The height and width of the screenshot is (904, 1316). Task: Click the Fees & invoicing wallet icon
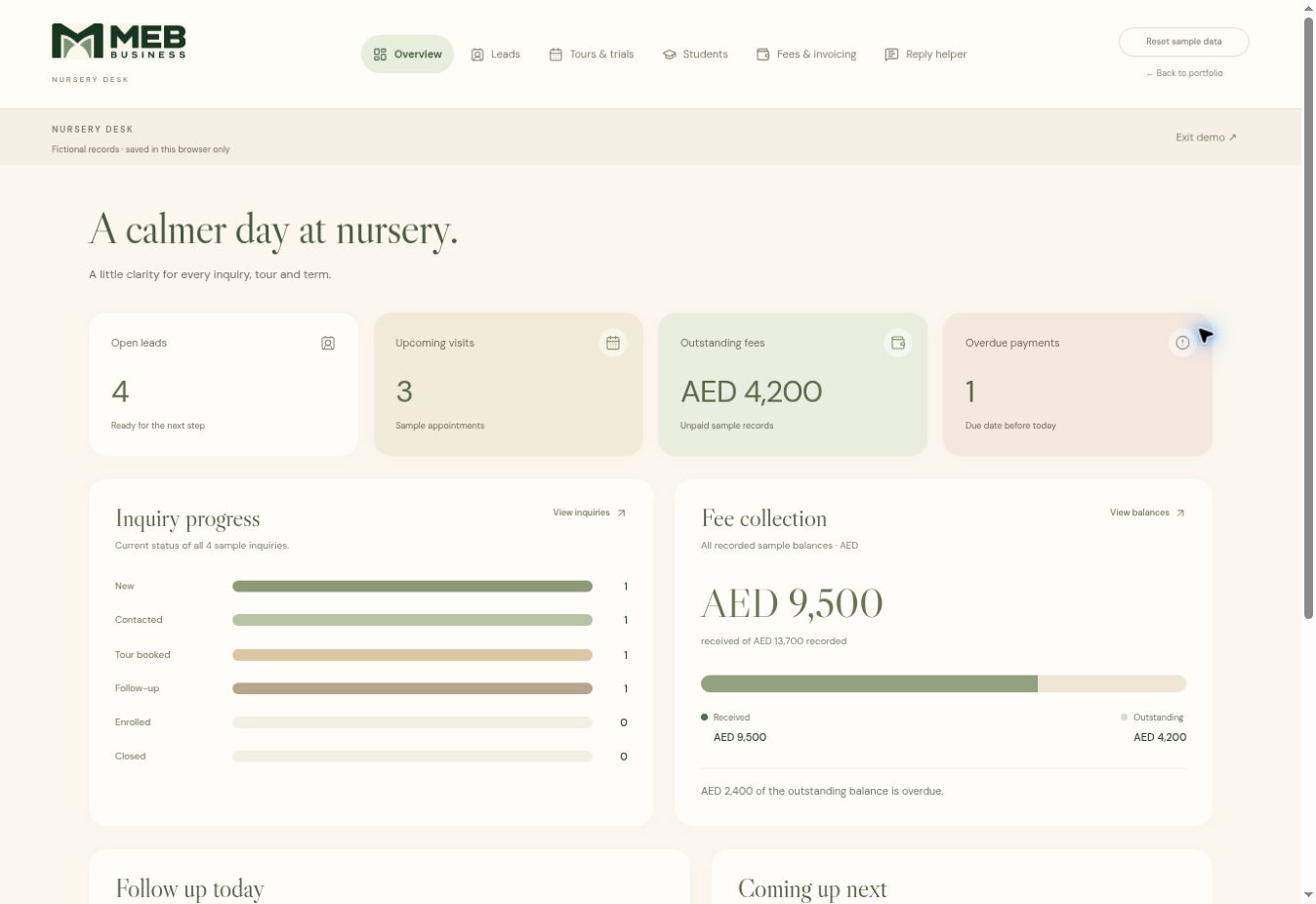click(x=762, y=55)
